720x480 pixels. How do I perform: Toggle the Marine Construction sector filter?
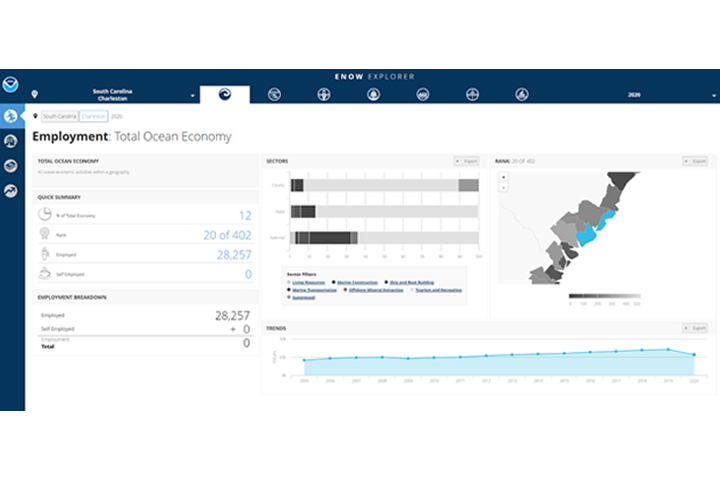pyautogui.click(x=357, y=282)
